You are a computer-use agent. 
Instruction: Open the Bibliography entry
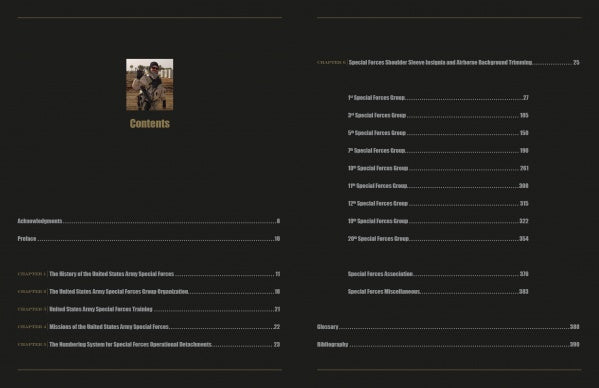click(x=448, y=344)
